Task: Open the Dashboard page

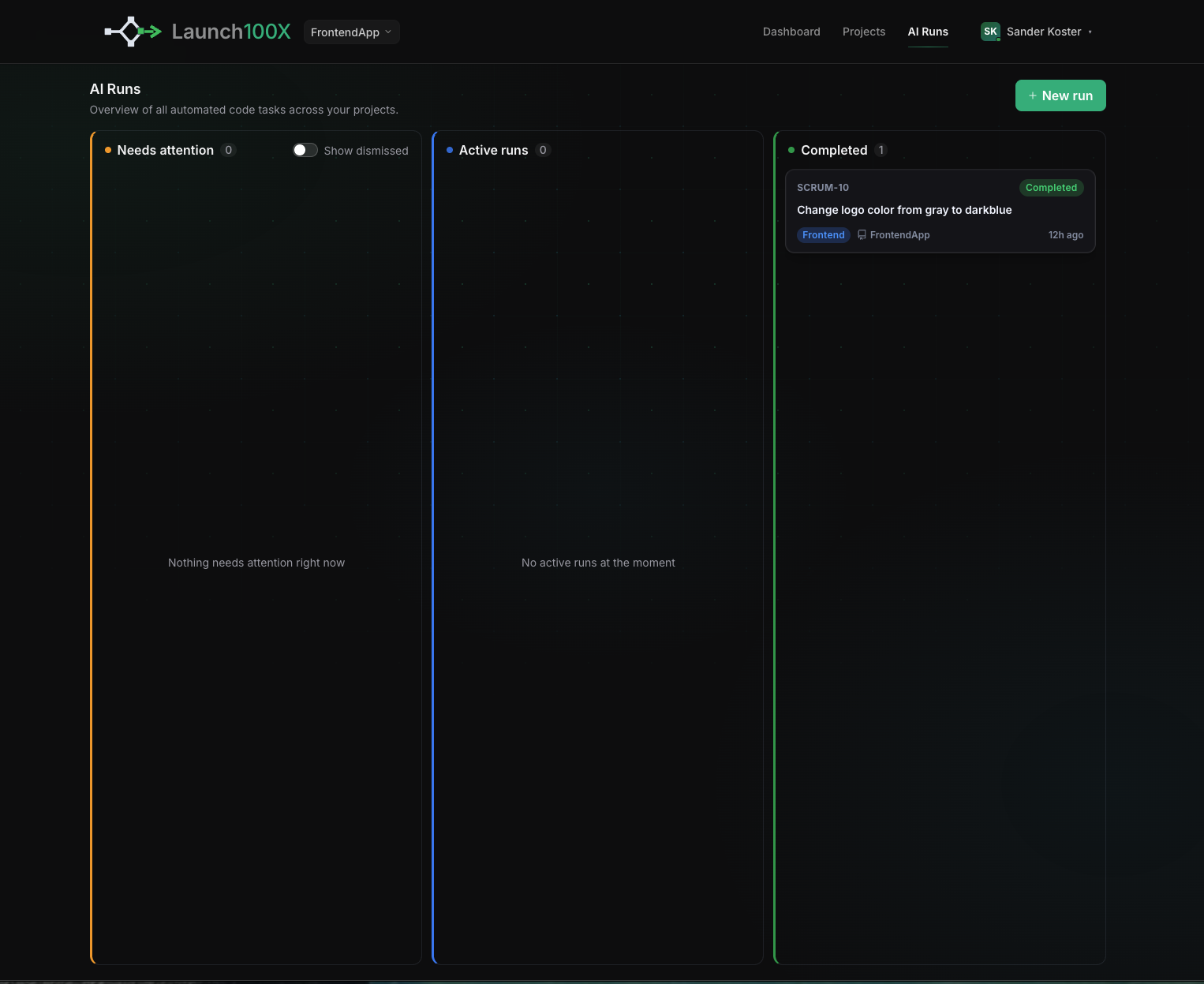Action: point(791,32)
